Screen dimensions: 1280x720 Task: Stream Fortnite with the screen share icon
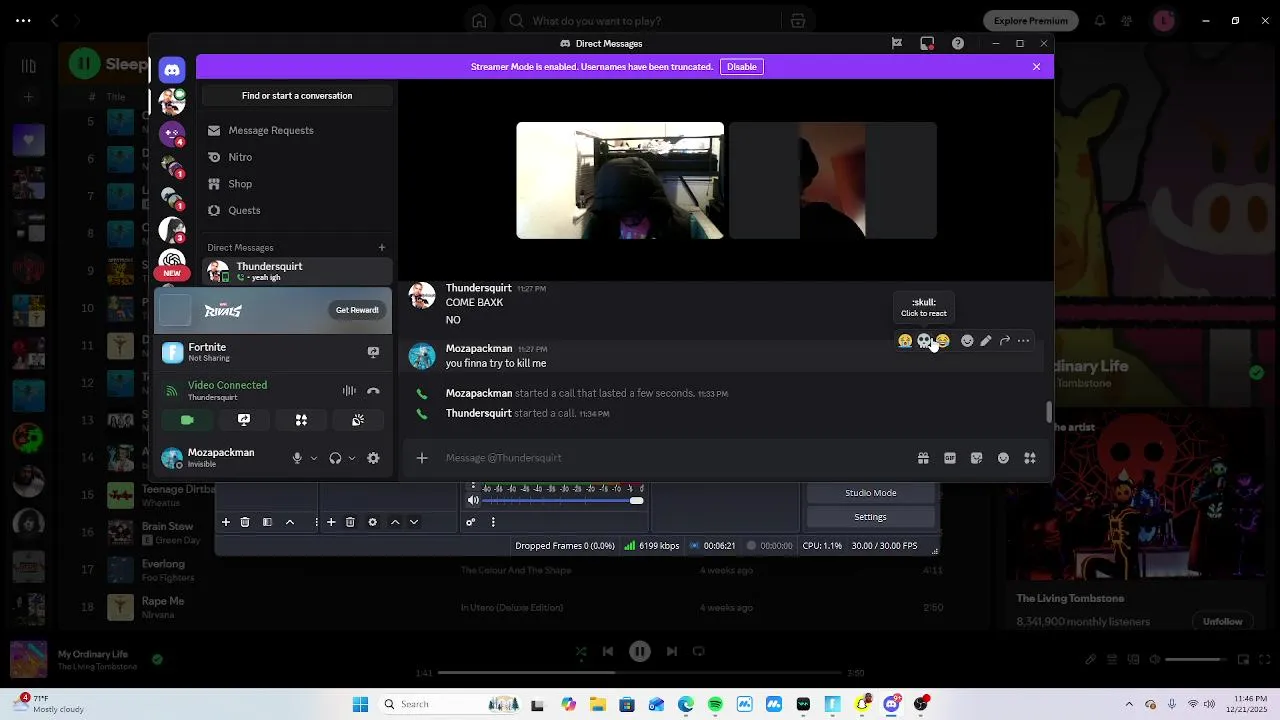[x=373, y=352]
